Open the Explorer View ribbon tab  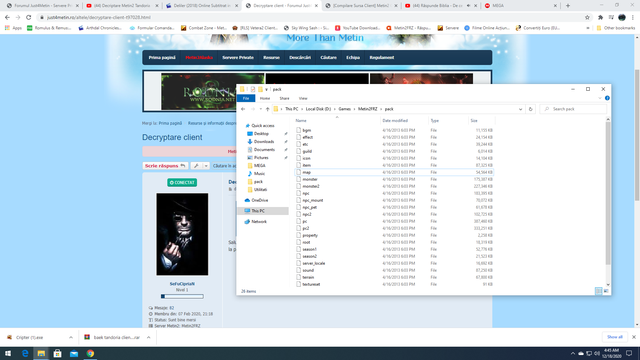[x=303, y=98]
